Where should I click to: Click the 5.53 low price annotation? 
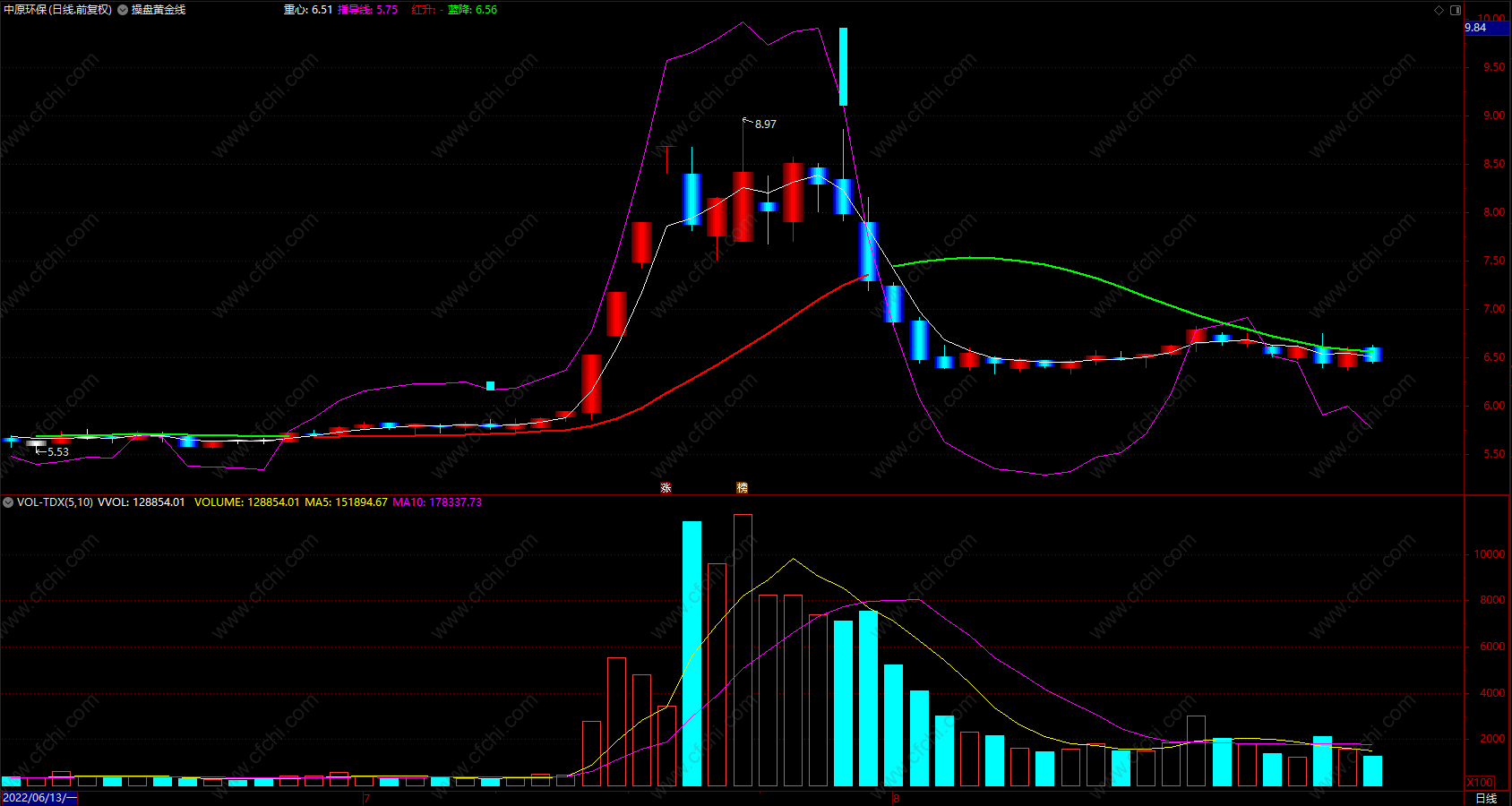(57, 452)
